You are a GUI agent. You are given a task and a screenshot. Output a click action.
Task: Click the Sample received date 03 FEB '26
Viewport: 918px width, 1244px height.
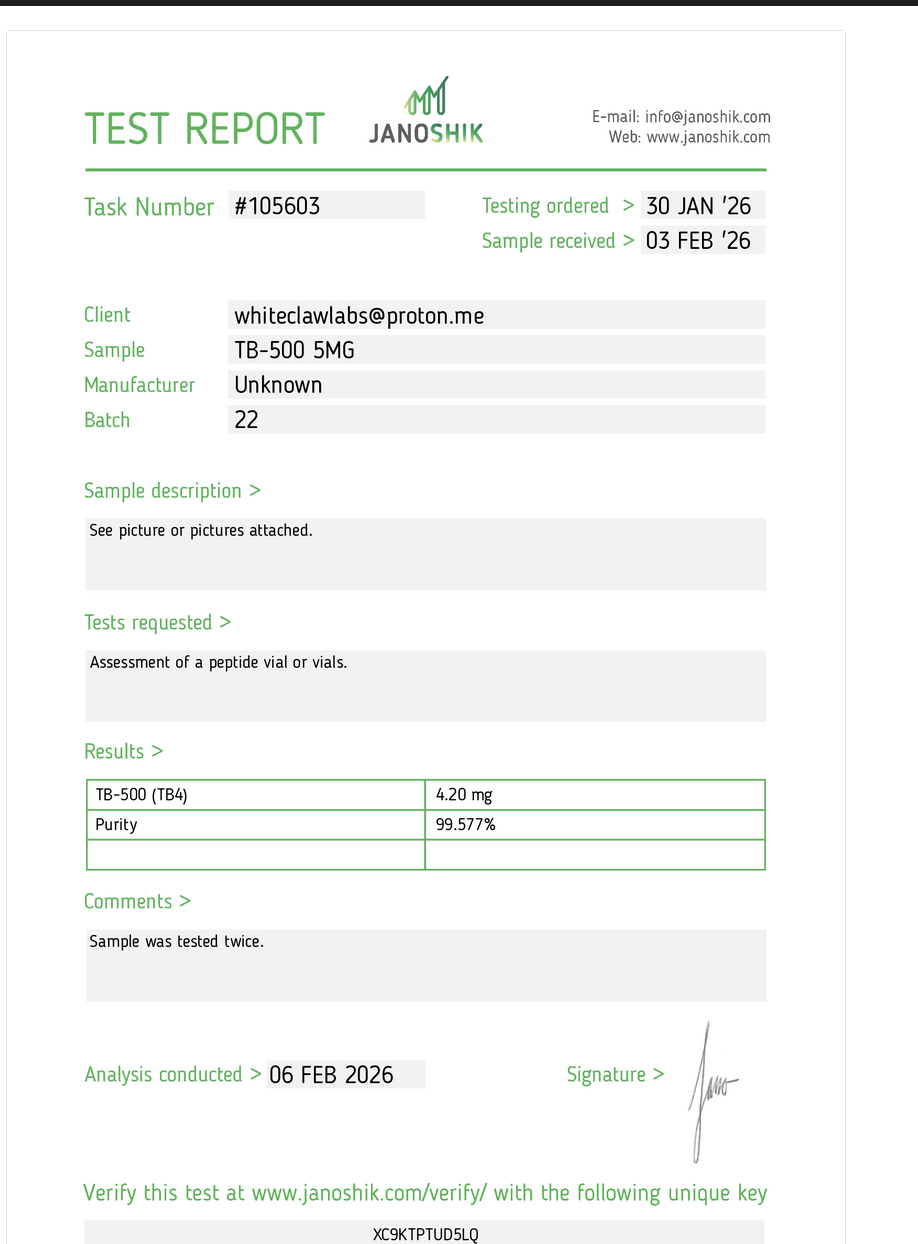[x=702, y=240]
